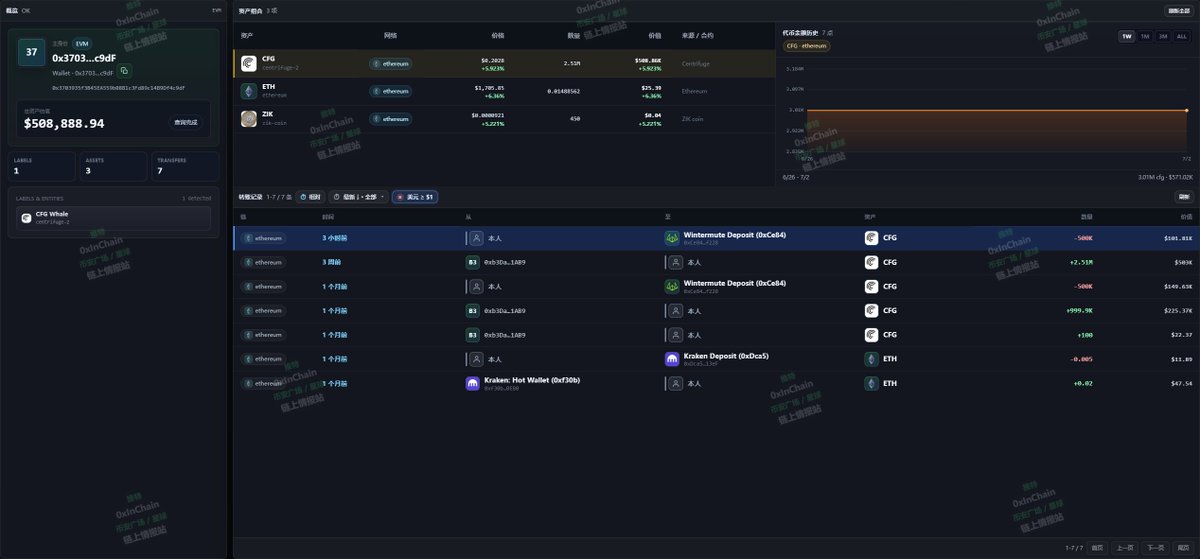Open the ASSETS stat card
The width and height of the screenshot is (1200, 559).
tap(114, 167)
